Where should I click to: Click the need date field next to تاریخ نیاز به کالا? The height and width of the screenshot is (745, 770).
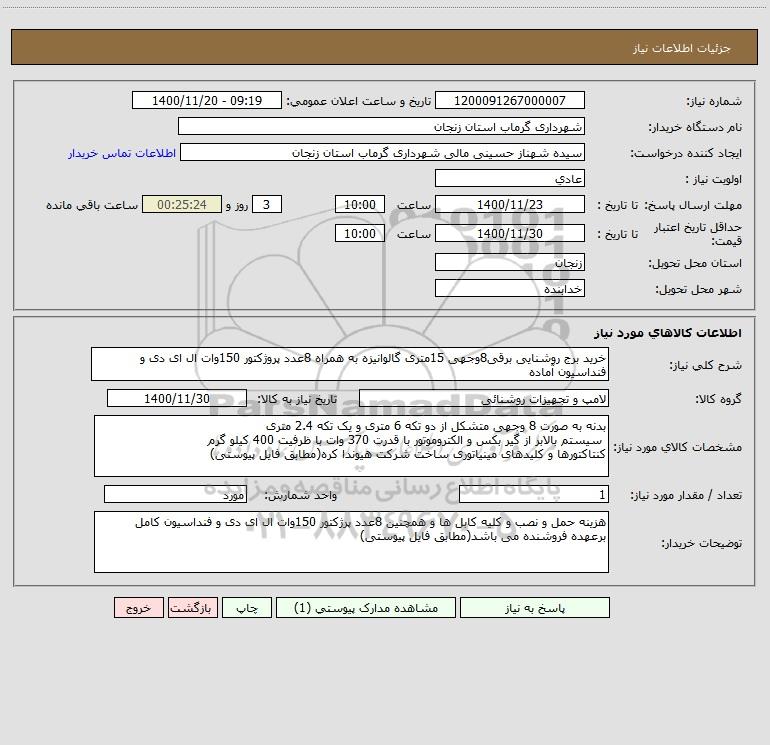(x=177, y=398)
